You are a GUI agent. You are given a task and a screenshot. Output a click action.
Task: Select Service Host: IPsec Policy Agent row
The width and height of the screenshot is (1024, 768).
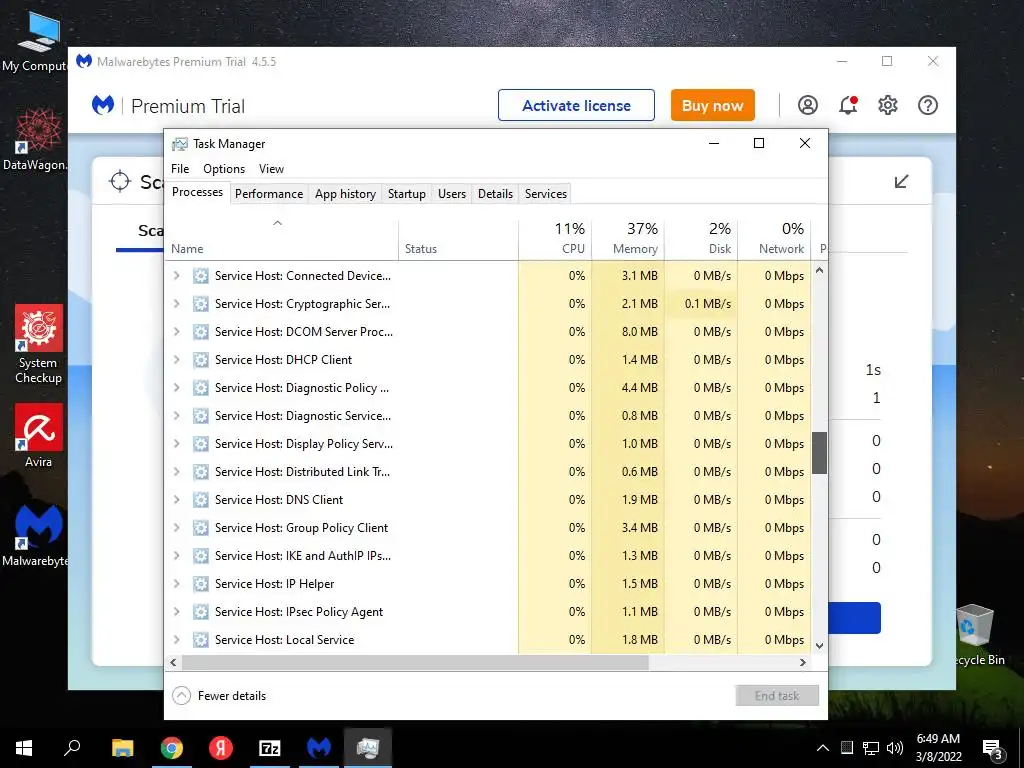[488, 612]
